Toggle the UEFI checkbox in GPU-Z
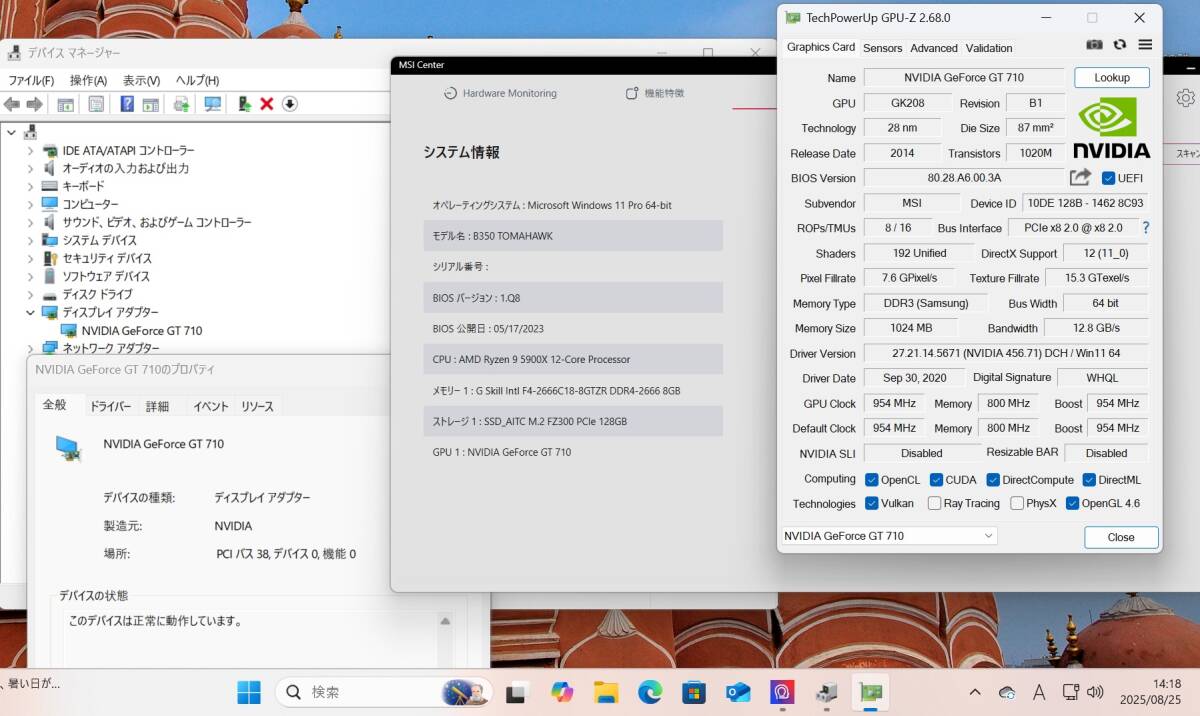 point(1108,178)
